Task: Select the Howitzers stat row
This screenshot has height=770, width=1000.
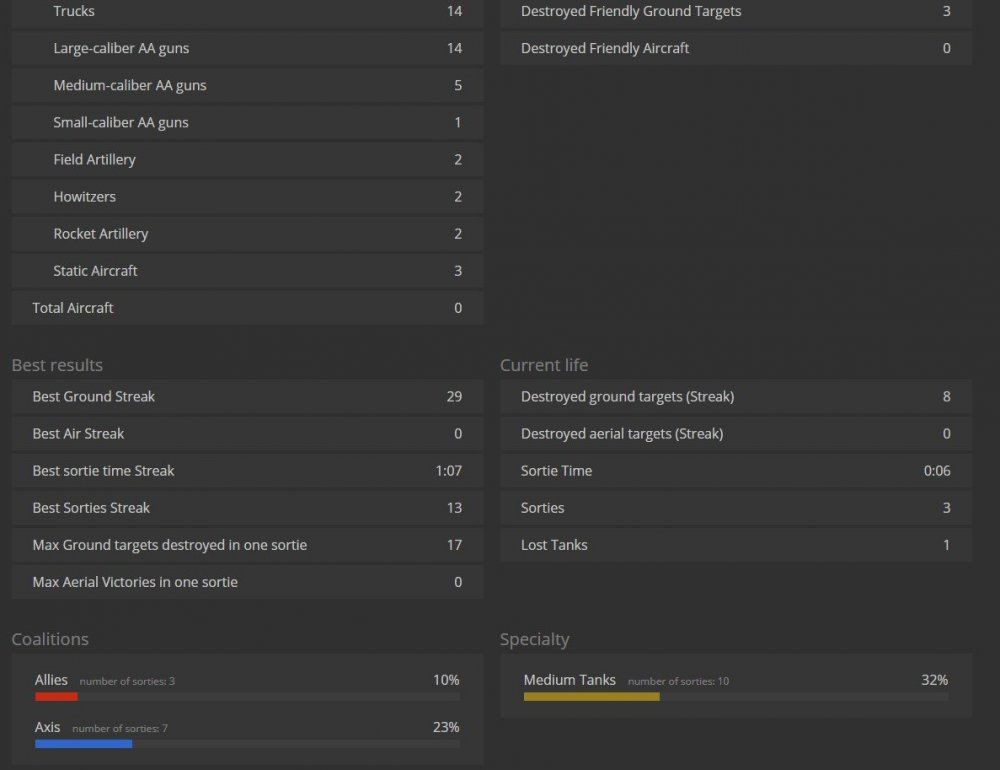Action: click(x=247, y=197)
